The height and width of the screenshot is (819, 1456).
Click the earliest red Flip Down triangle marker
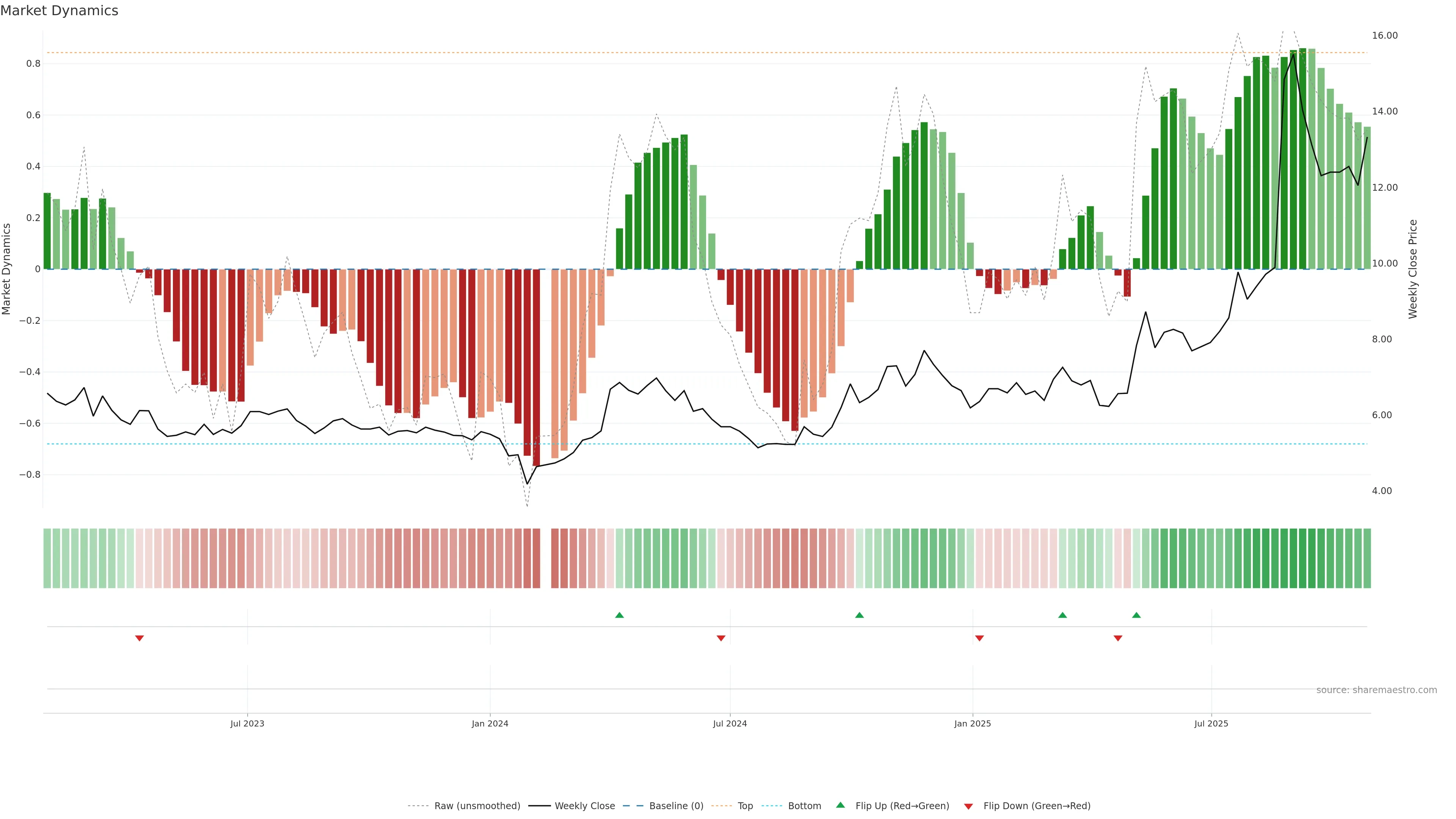(140, 638)
